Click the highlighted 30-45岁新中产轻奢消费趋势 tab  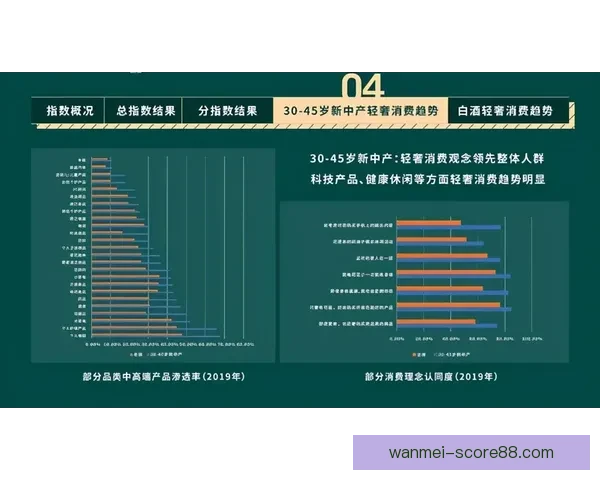coord(360,111)
